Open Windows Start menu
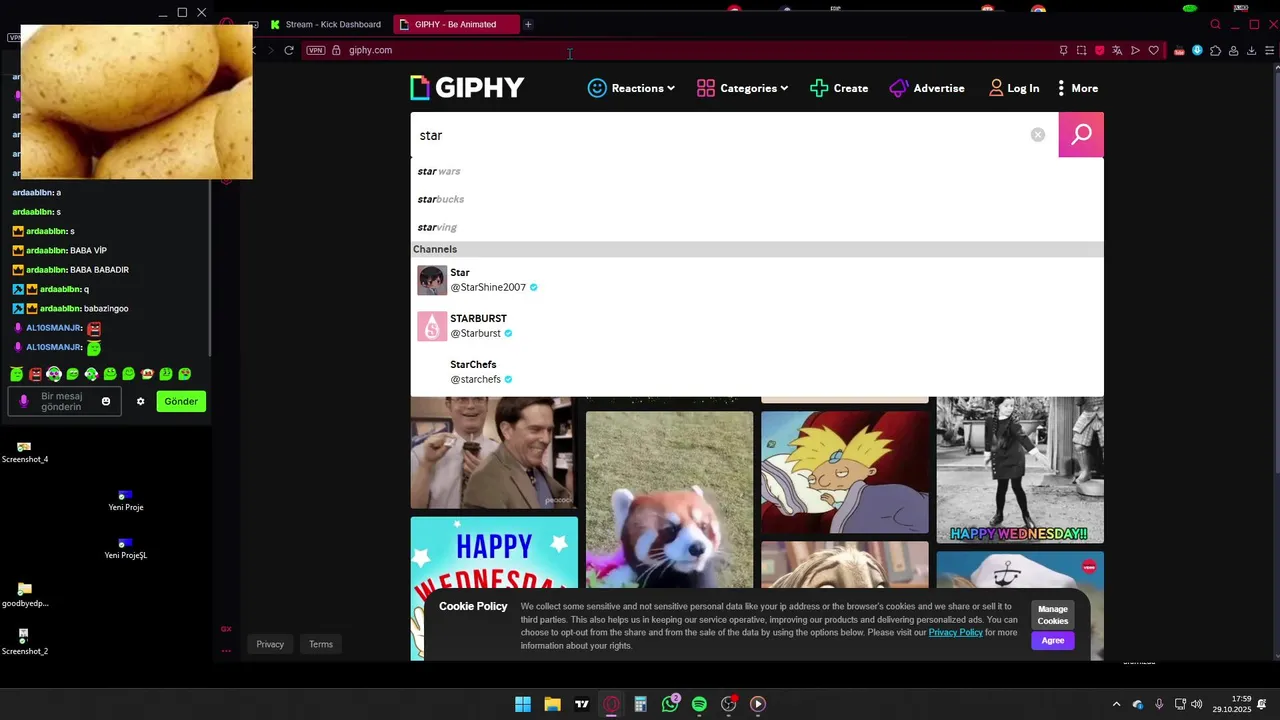The width and height of the screenshot is (1280, 720). click(523, 704)
